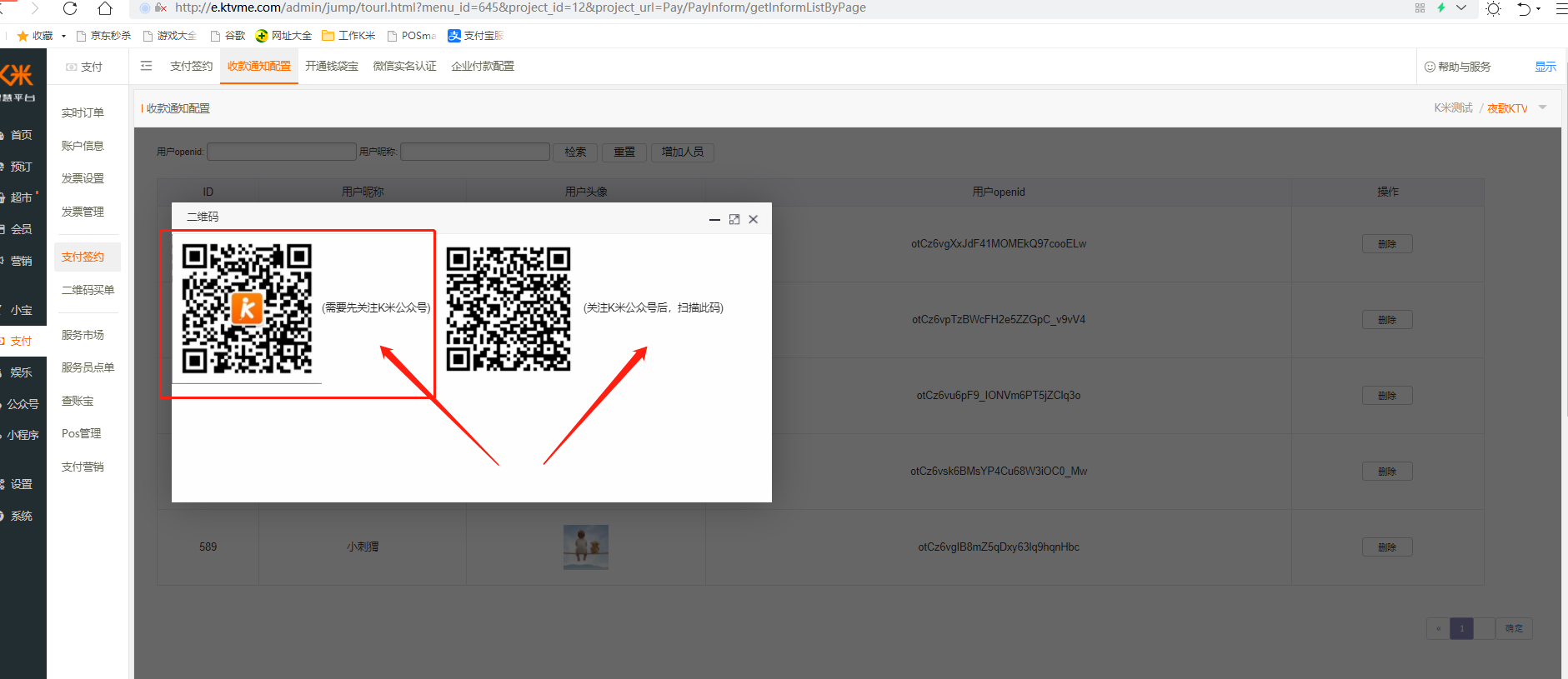Screen dimensions: 1568x679
Task: Minimize the 二维码 dialog
Action: click(x=714, y=219)
